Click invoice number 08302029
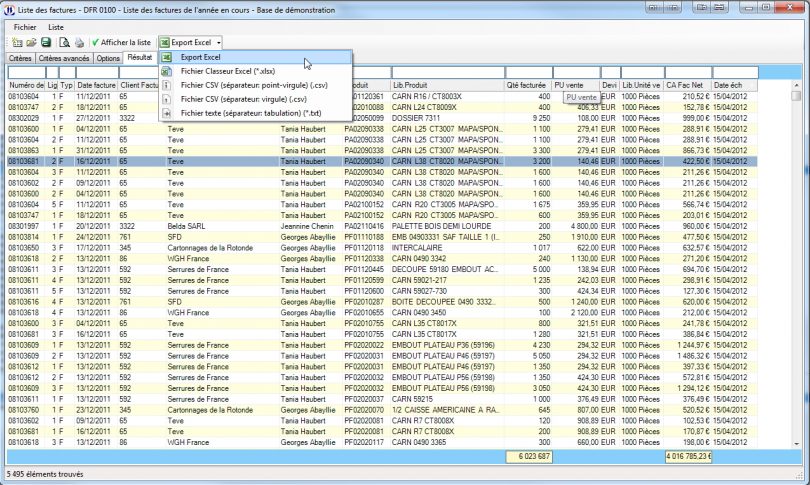810x485 pixels. coord(24,118)
